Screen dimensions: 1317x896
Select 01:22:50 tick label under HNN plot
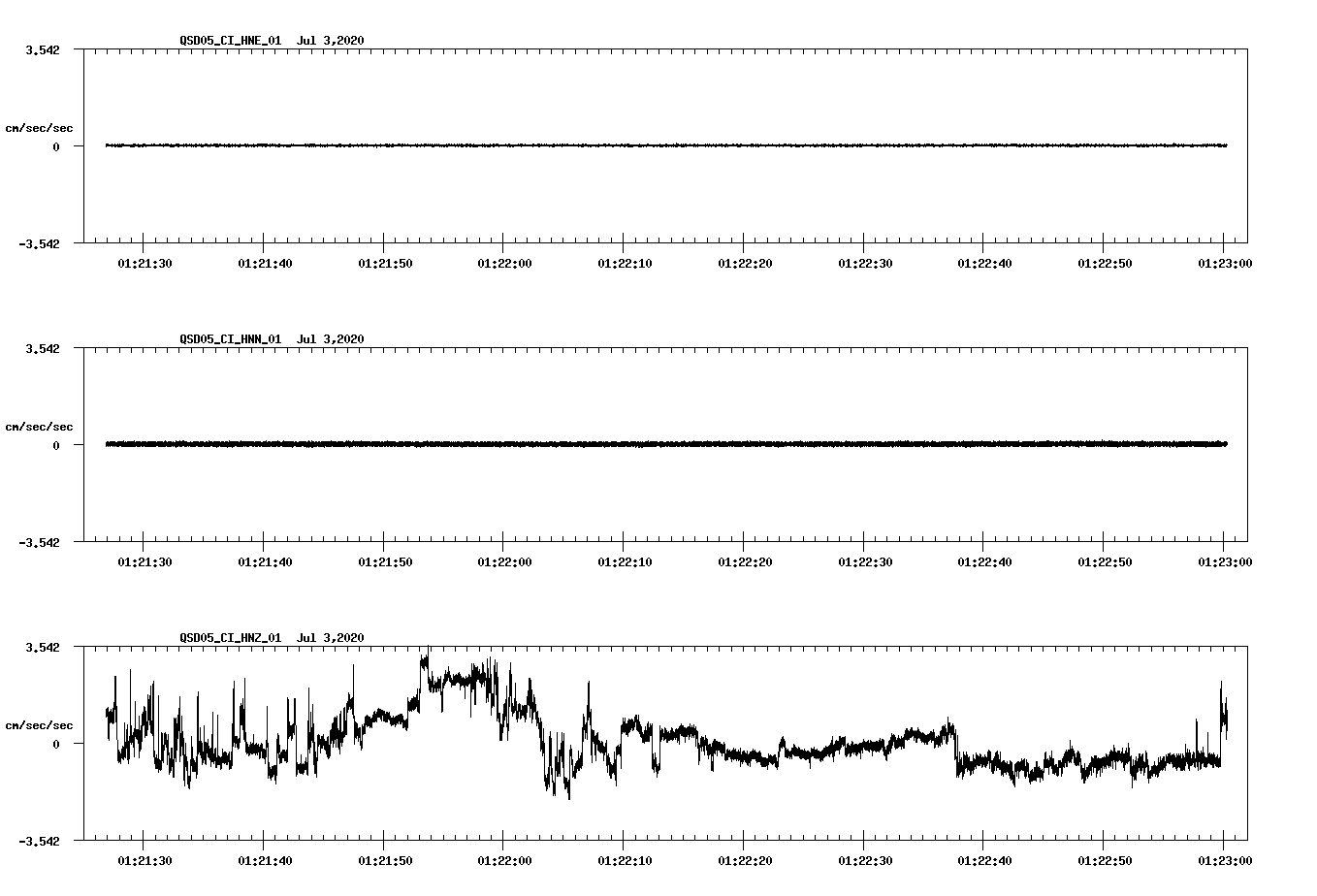[1105, 561]
